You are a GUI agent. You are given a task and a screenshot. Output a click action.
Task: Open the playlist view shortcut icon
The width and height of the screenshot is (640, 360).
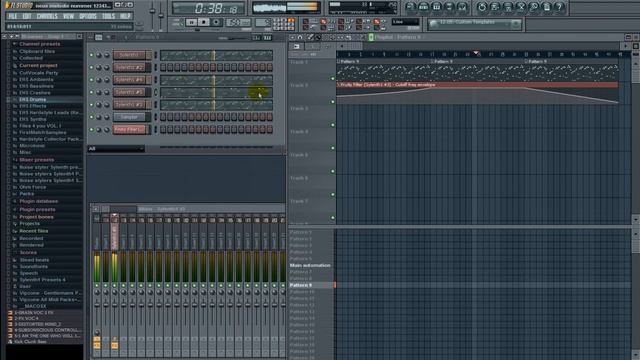pos(411,7)
